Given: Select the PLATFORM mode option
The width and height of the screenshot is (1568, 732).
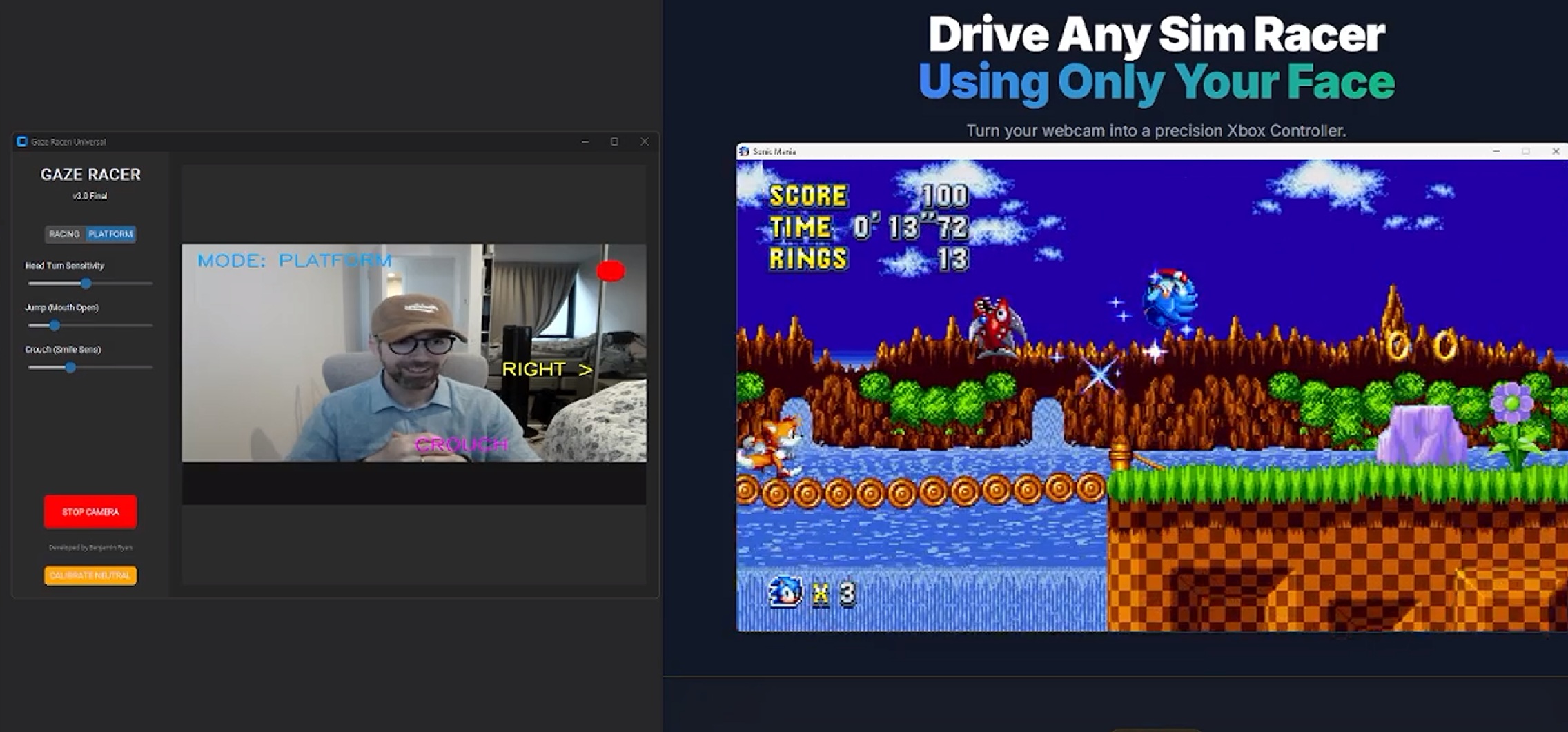Looking at the screenshot, I should [x=110, y=234].
